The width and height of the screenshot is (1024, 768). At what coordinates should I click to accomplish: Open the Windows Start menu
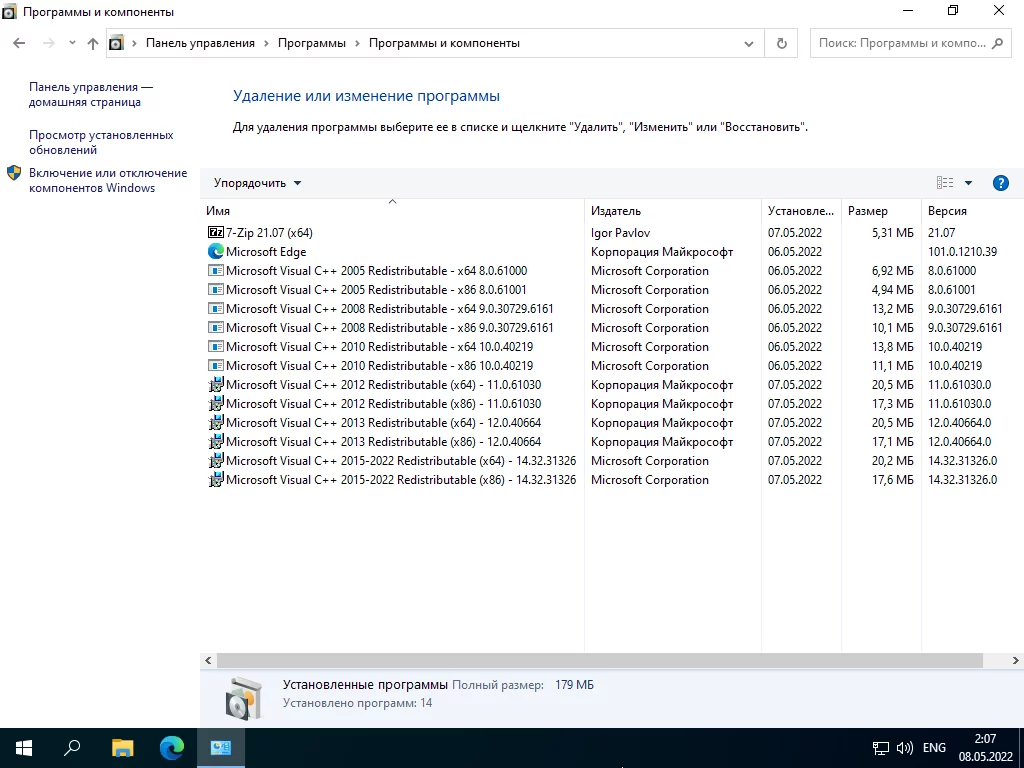coord(24,748)
